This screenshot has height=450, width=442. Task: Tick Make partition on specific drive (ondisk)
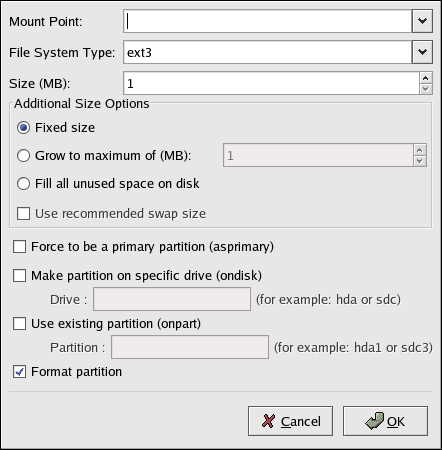tap(19, 276)
